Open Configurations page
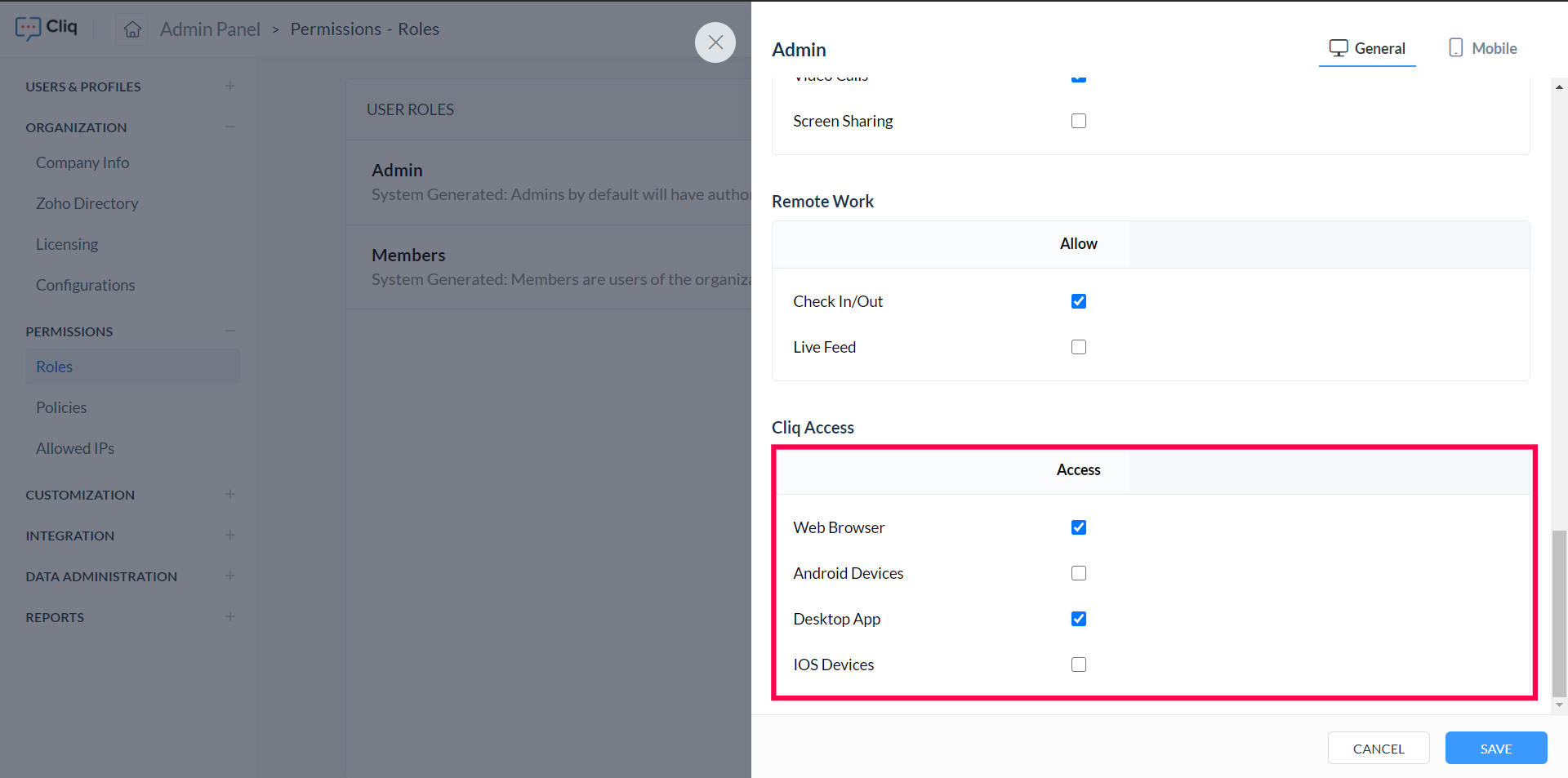1568x778 pixels. pos(86,285)
